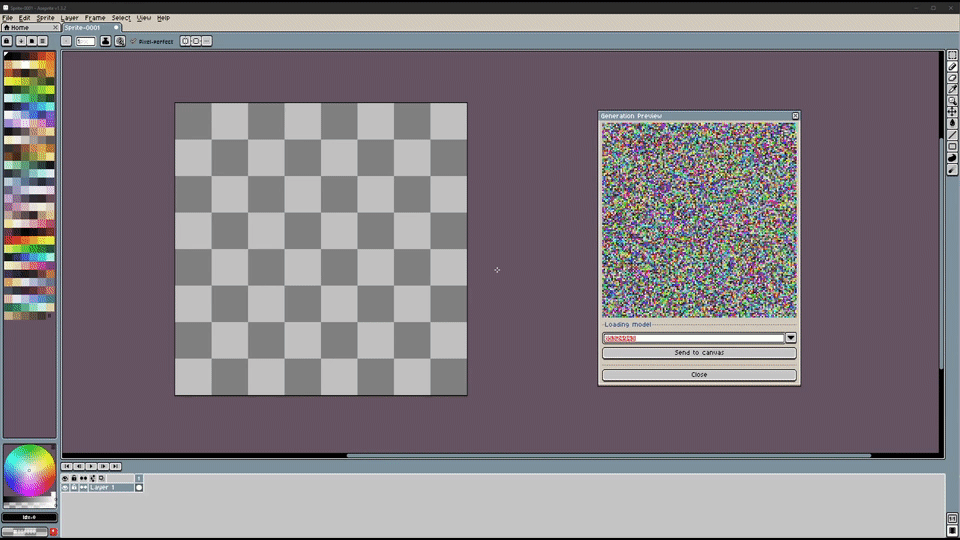Open the Select menu
Image resolution: width=960 pixels, height=540 pixels.
pos(121,18)
